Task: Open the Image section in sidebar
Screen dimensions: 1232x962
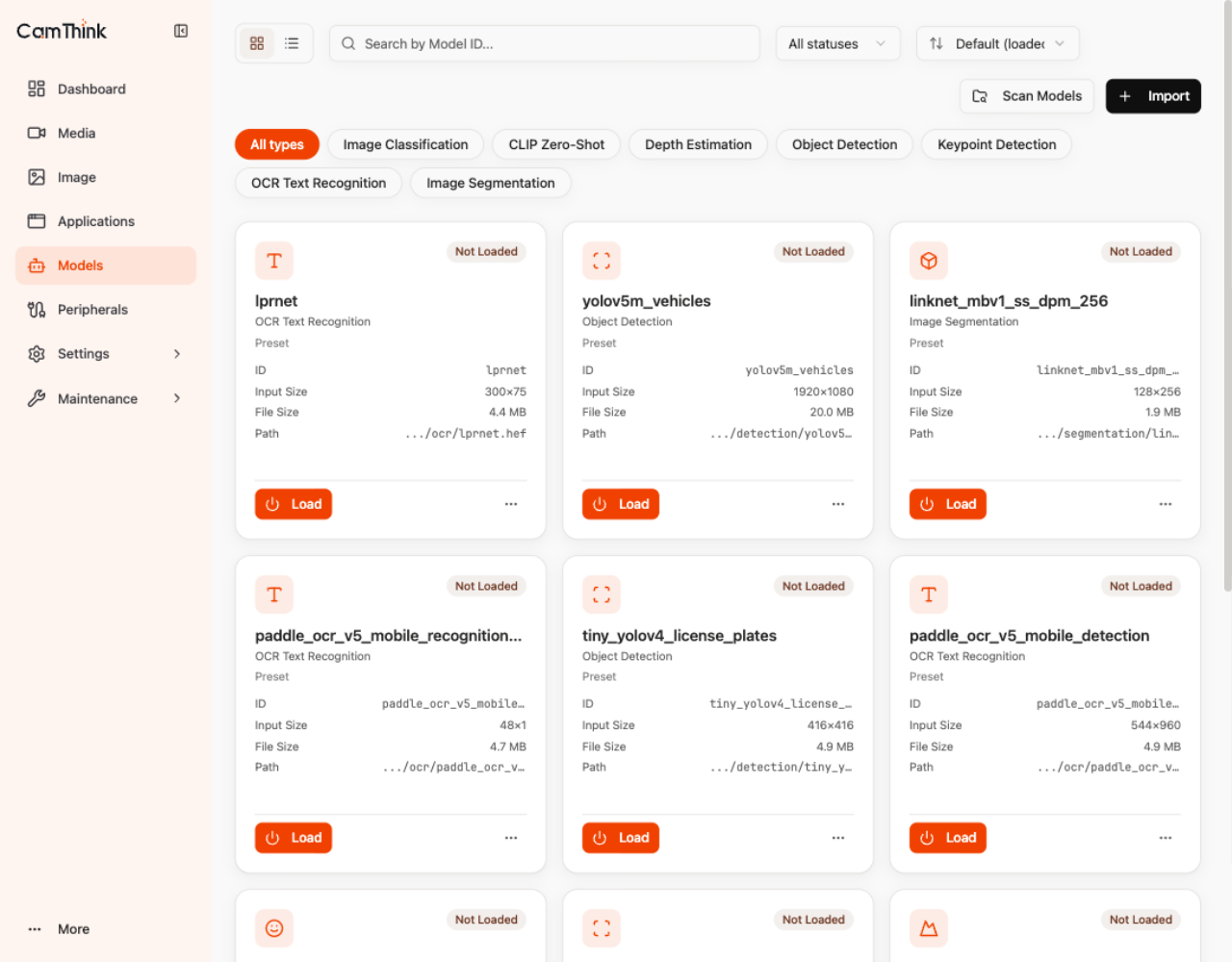Action: pos(106,177)
